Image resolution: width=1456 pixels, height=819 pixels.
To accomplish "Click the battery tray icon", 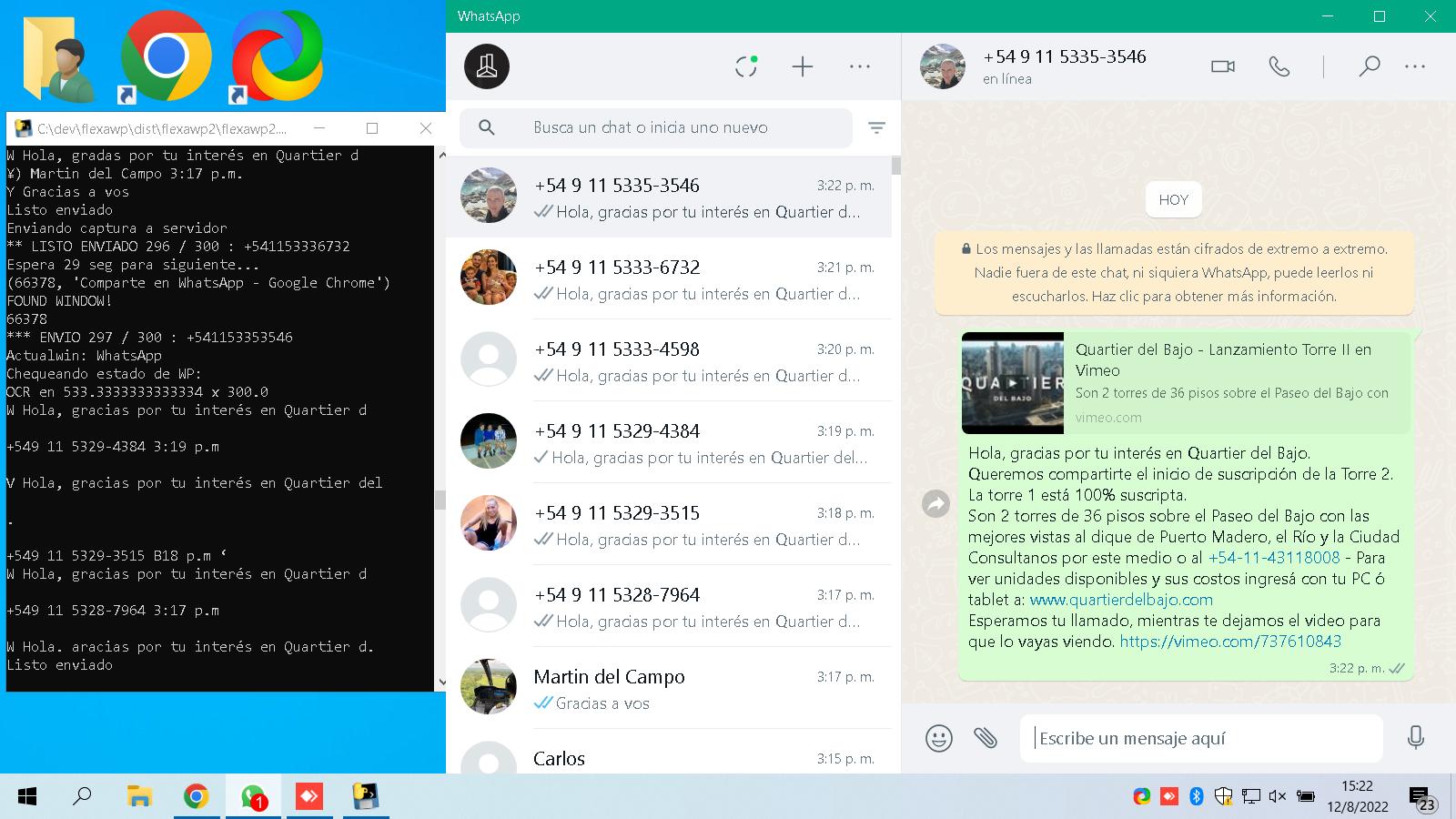I will (x=1306, y=796).
